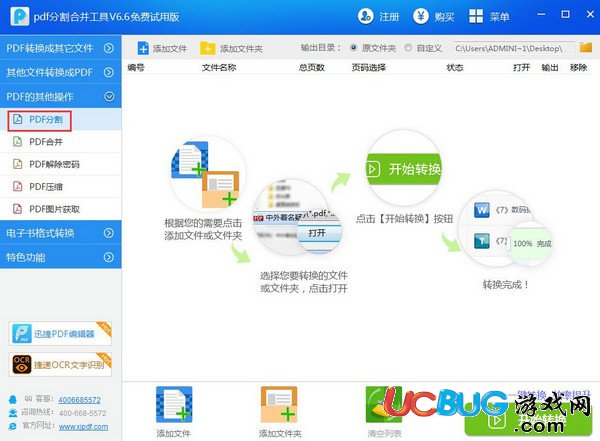
Task: Open QQ number 4006685572 link
Action: tap(80, 400)
